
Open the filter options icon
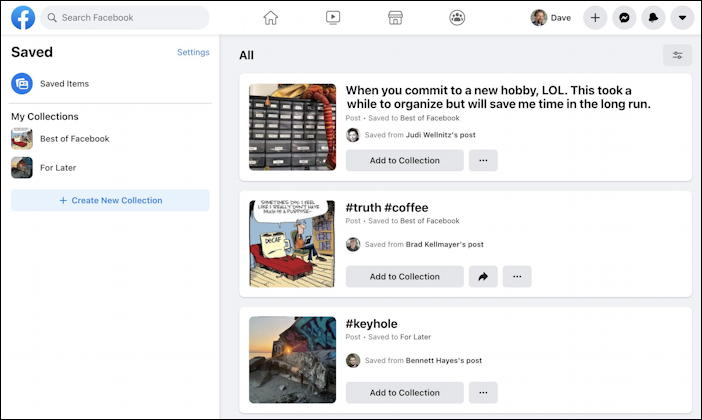coord(677,56)
